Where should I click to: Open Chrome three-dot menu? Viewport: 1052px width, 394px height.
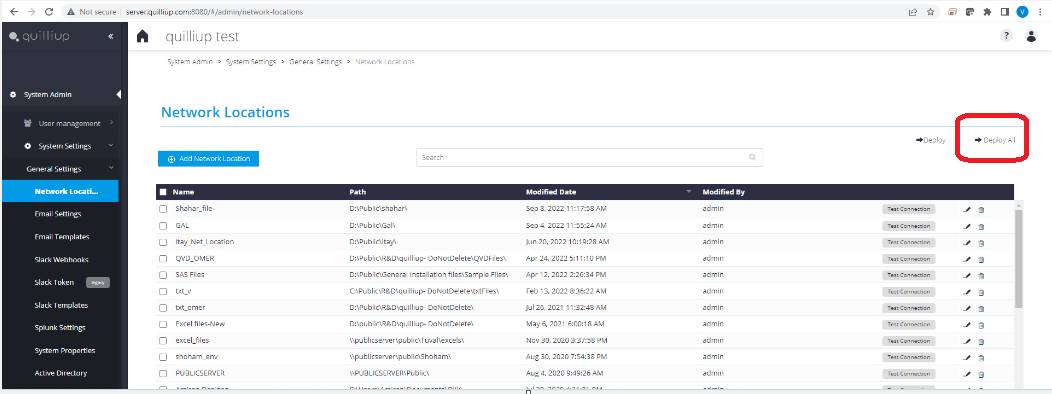tap(1040, 11)
